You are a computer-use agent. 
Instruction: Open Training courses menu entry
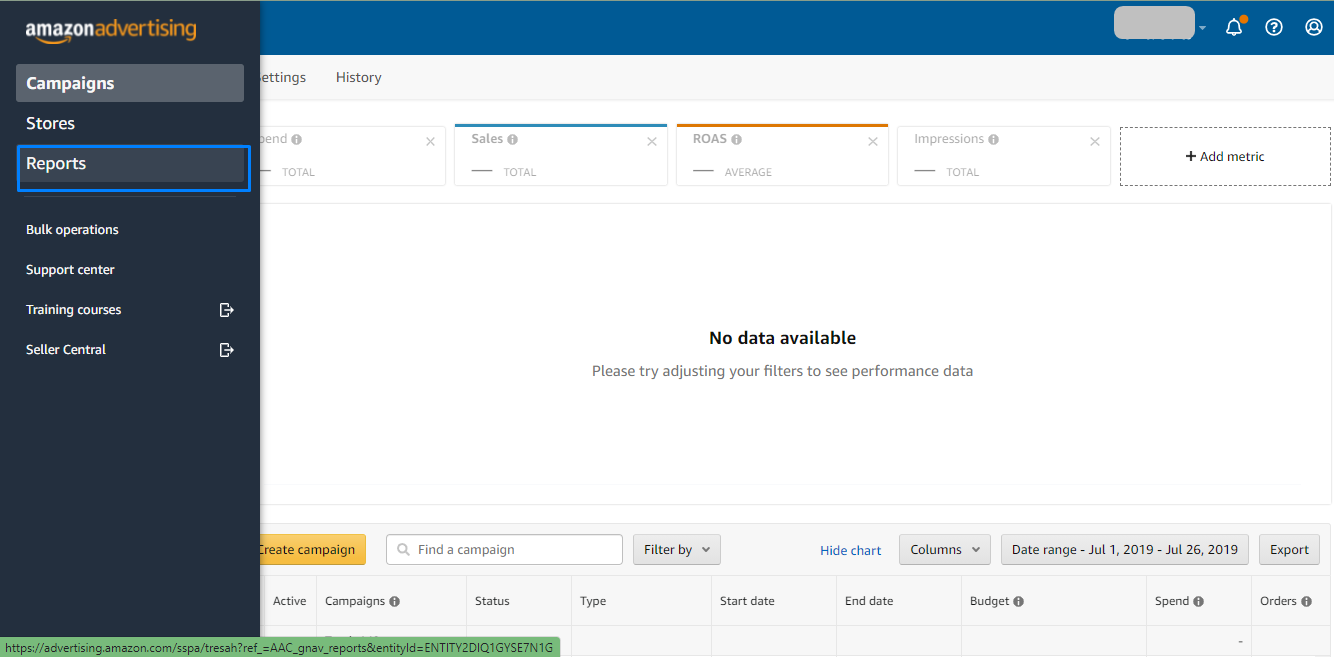click(x=74, y=310)
